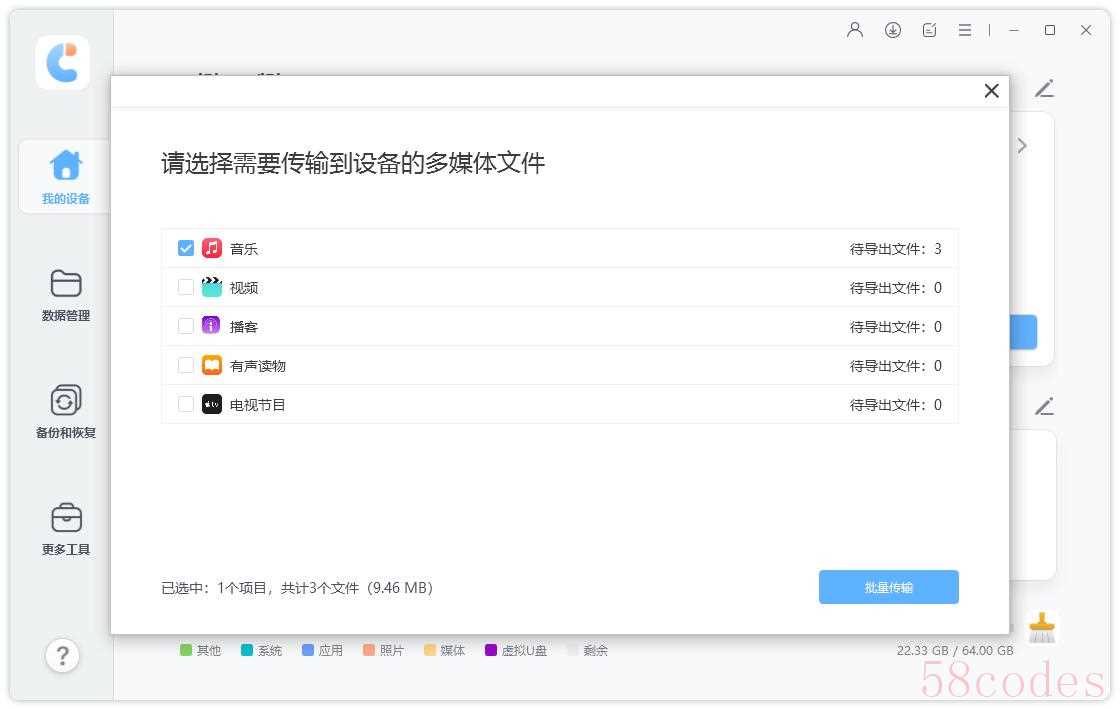Open the download manager icon
This screenshot has height=710, width=1120.
pos(892,30)
